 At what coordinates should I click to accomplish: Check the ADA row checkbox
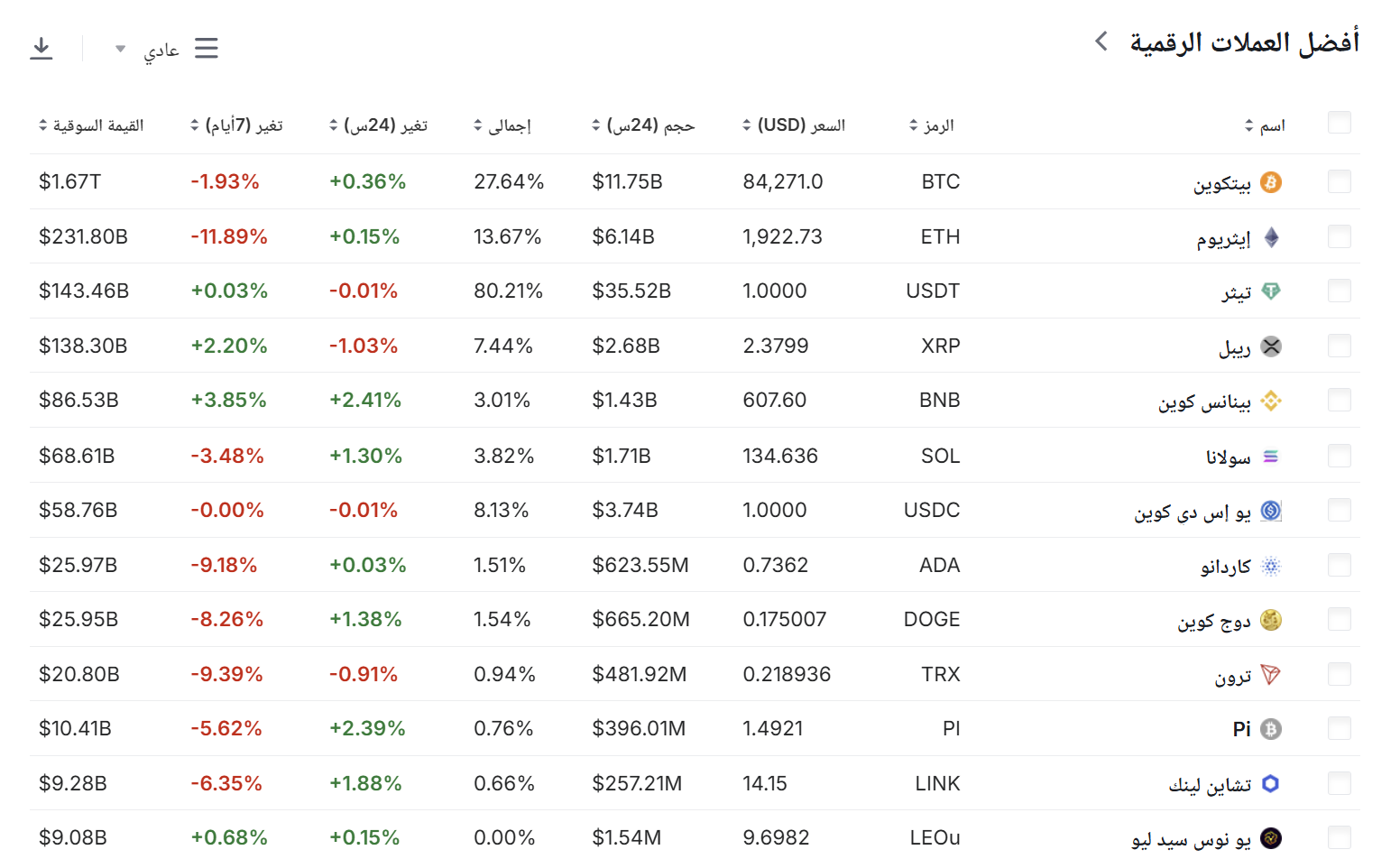pyautogui.click(x=1340, y=566)
